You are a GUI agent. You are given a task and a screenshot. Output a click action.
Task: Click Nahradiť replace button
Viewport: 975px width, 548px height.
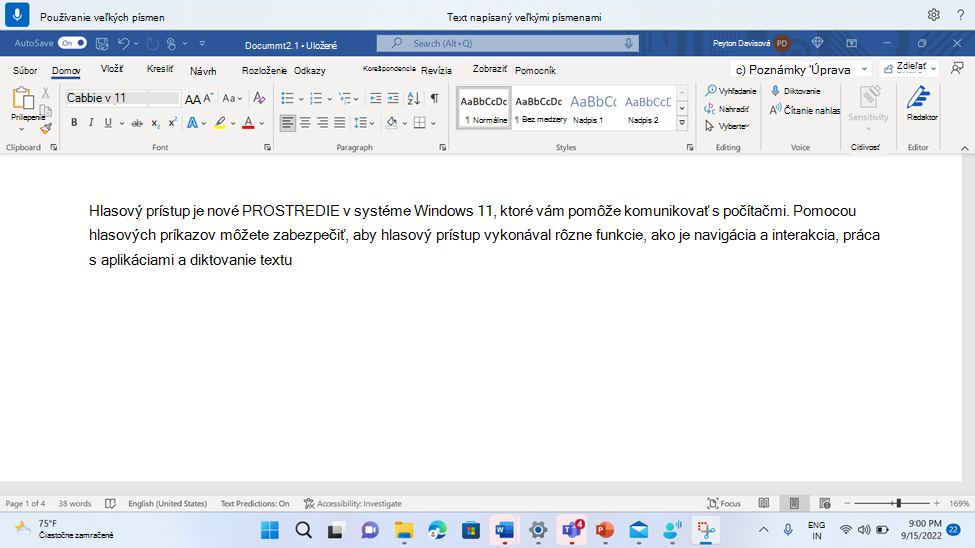click(727, 109)
